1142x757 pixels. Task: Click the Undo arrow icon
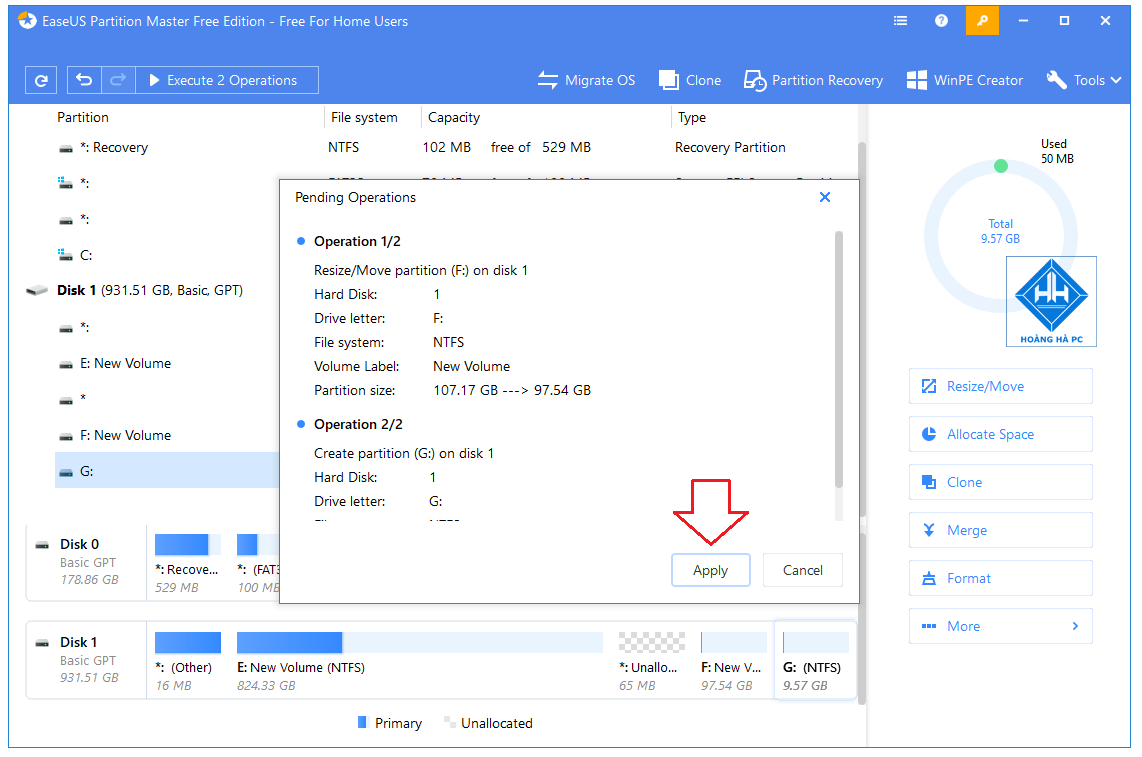click(83, 79)
